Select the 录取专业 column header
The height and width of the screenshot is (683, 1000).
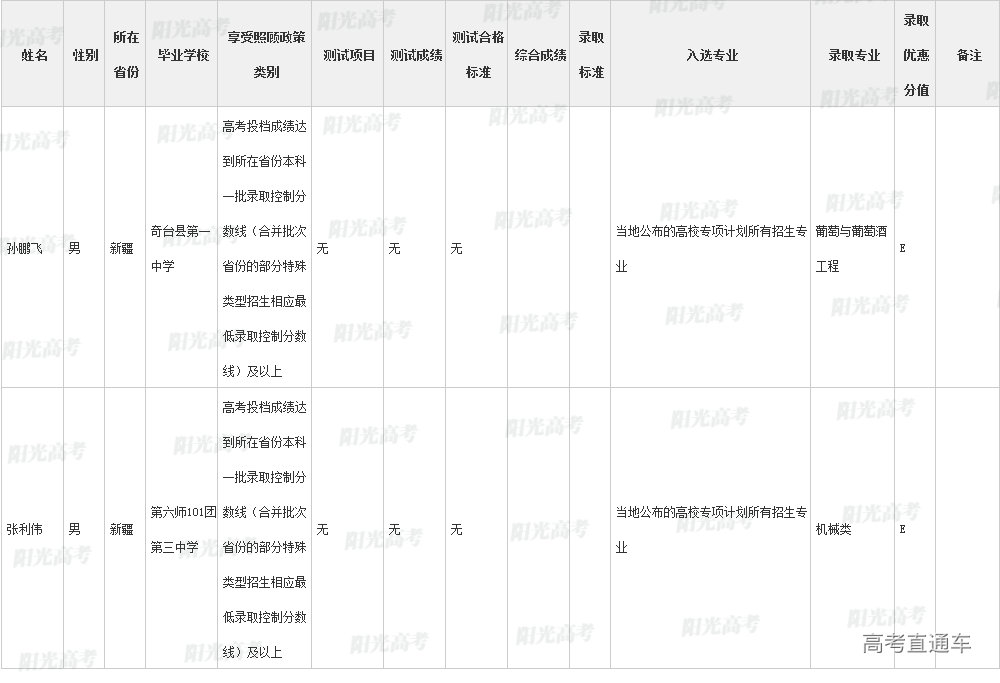coord(853,55)
